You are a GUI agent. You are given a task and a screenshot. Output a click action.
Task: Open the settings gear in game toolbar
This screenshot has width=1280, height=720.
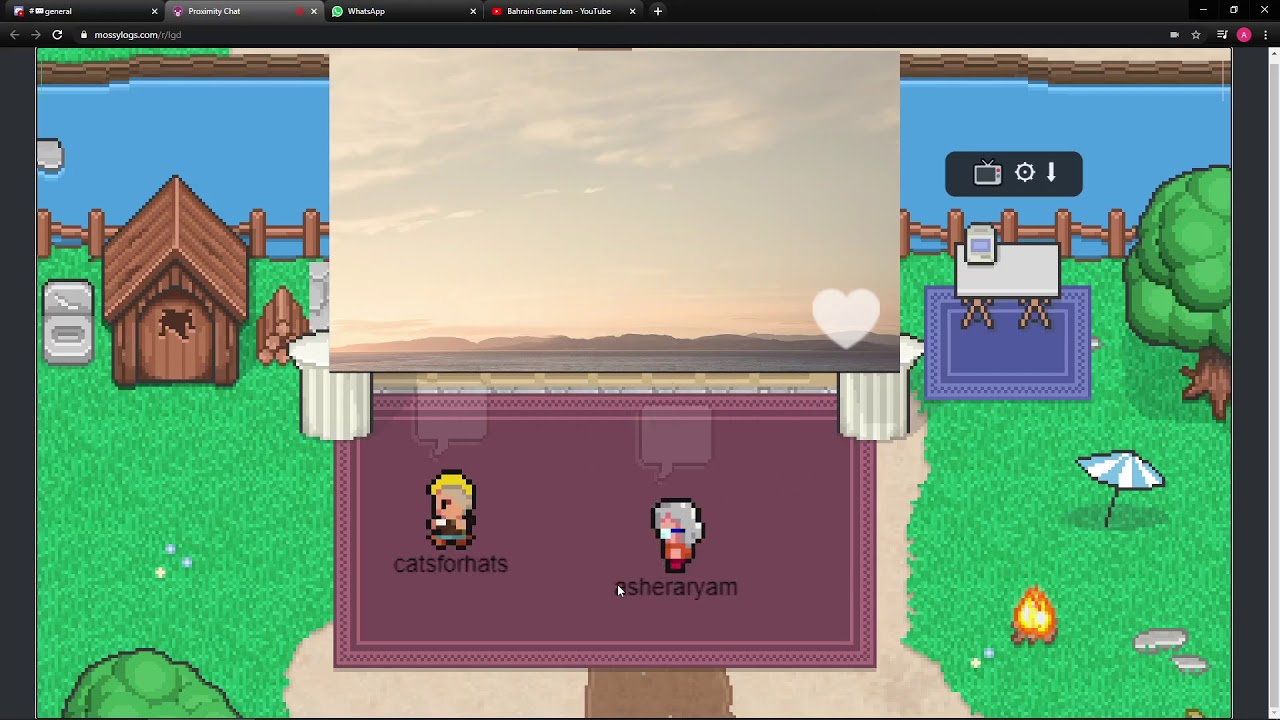coord(1025,173)
